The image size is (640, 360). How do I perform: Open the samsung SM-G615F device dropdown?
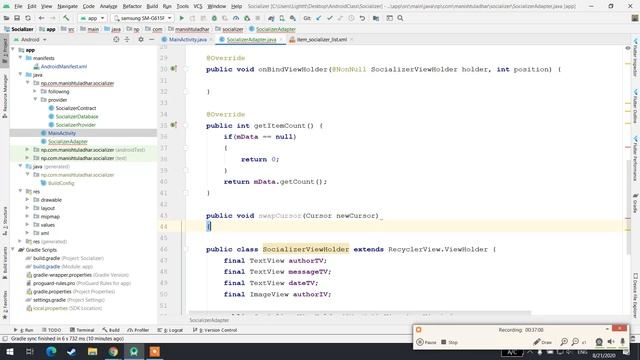(x=142, y=18)
